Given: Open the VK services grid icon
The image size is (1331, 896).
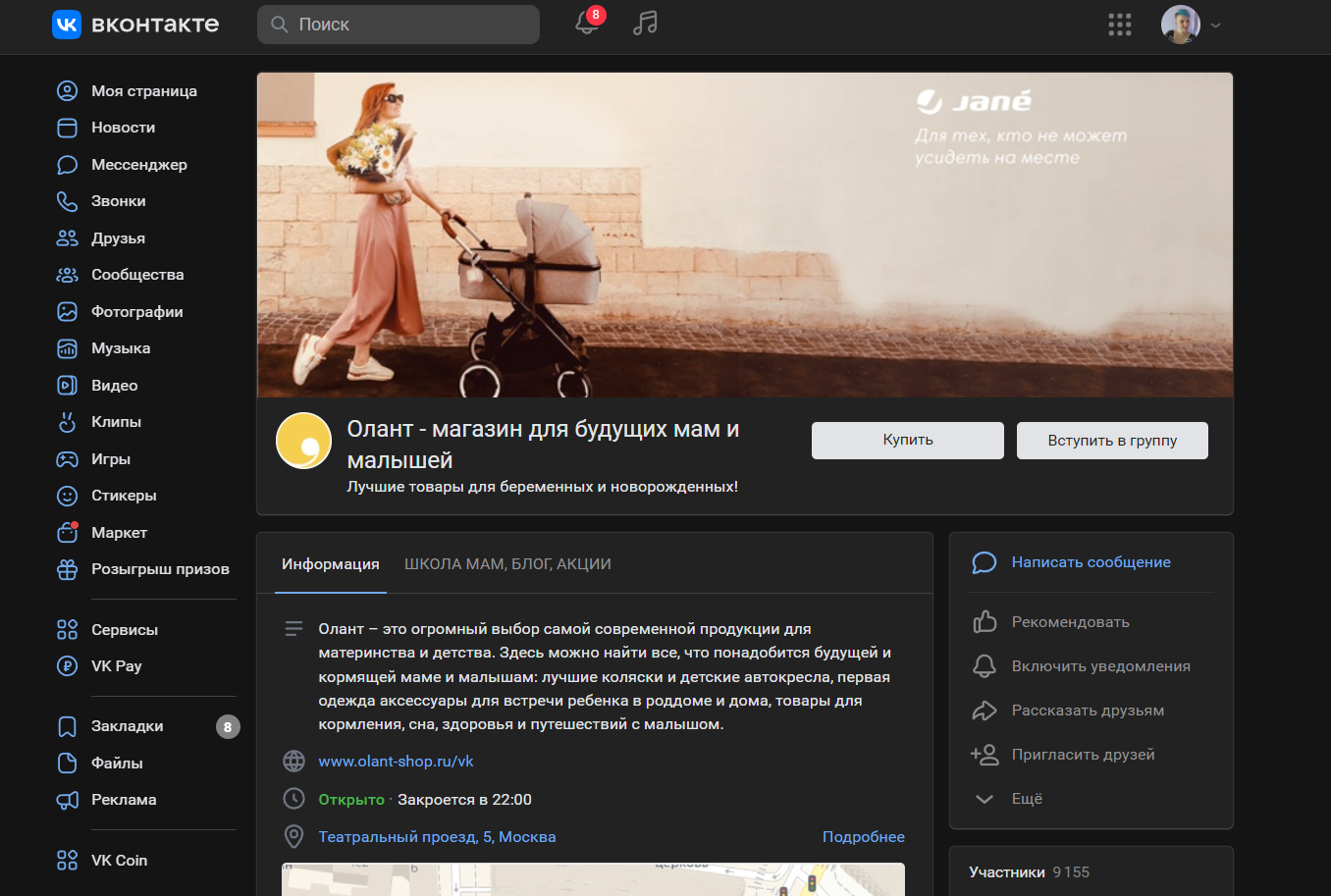Looking at the screenshot, I should click(x=1120, y=25).
